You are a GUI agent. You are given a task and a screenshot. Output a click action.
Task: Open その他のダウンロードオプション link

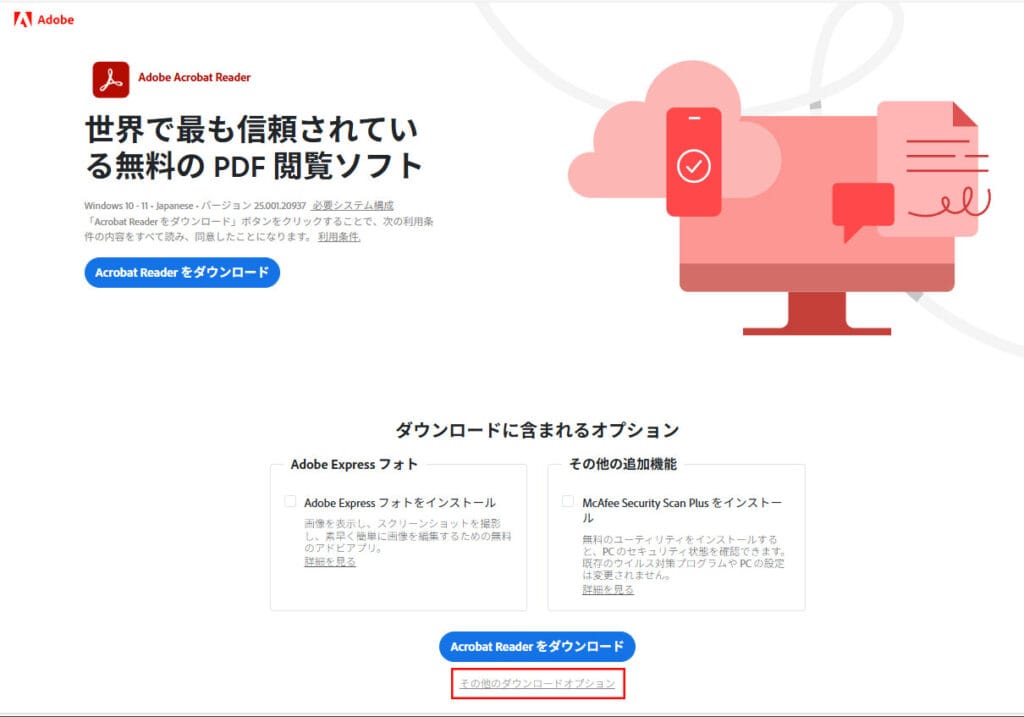coord(537,683)
